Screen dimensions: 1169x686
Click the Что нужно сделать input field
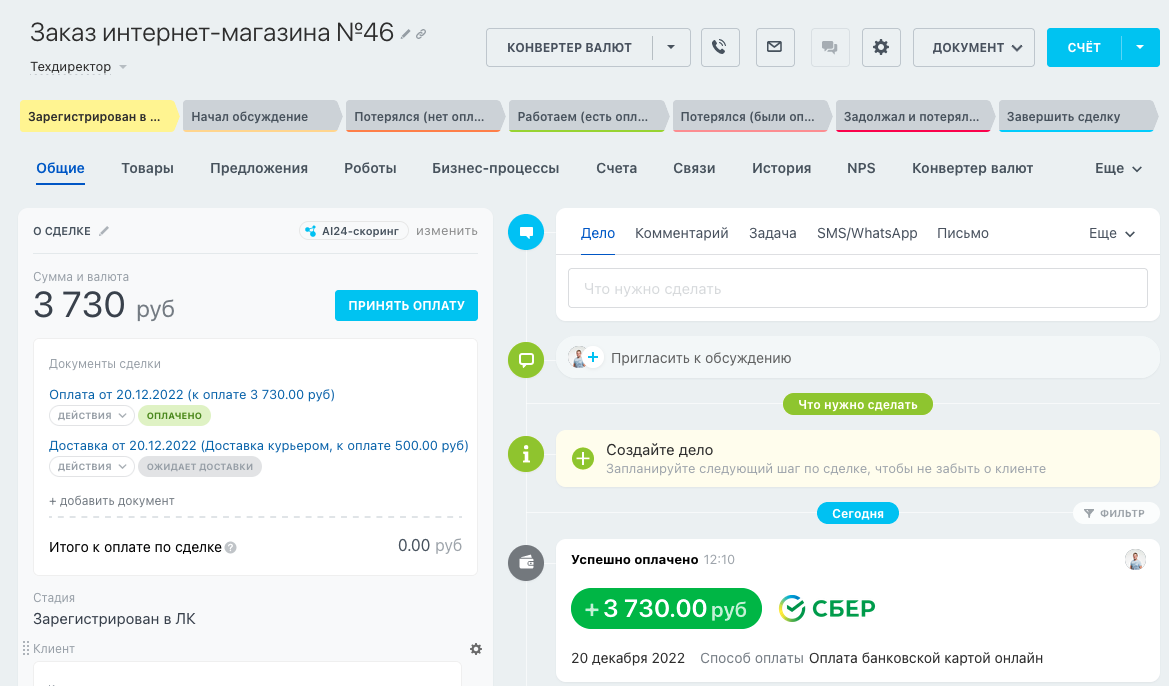click(x=857, y=289)
